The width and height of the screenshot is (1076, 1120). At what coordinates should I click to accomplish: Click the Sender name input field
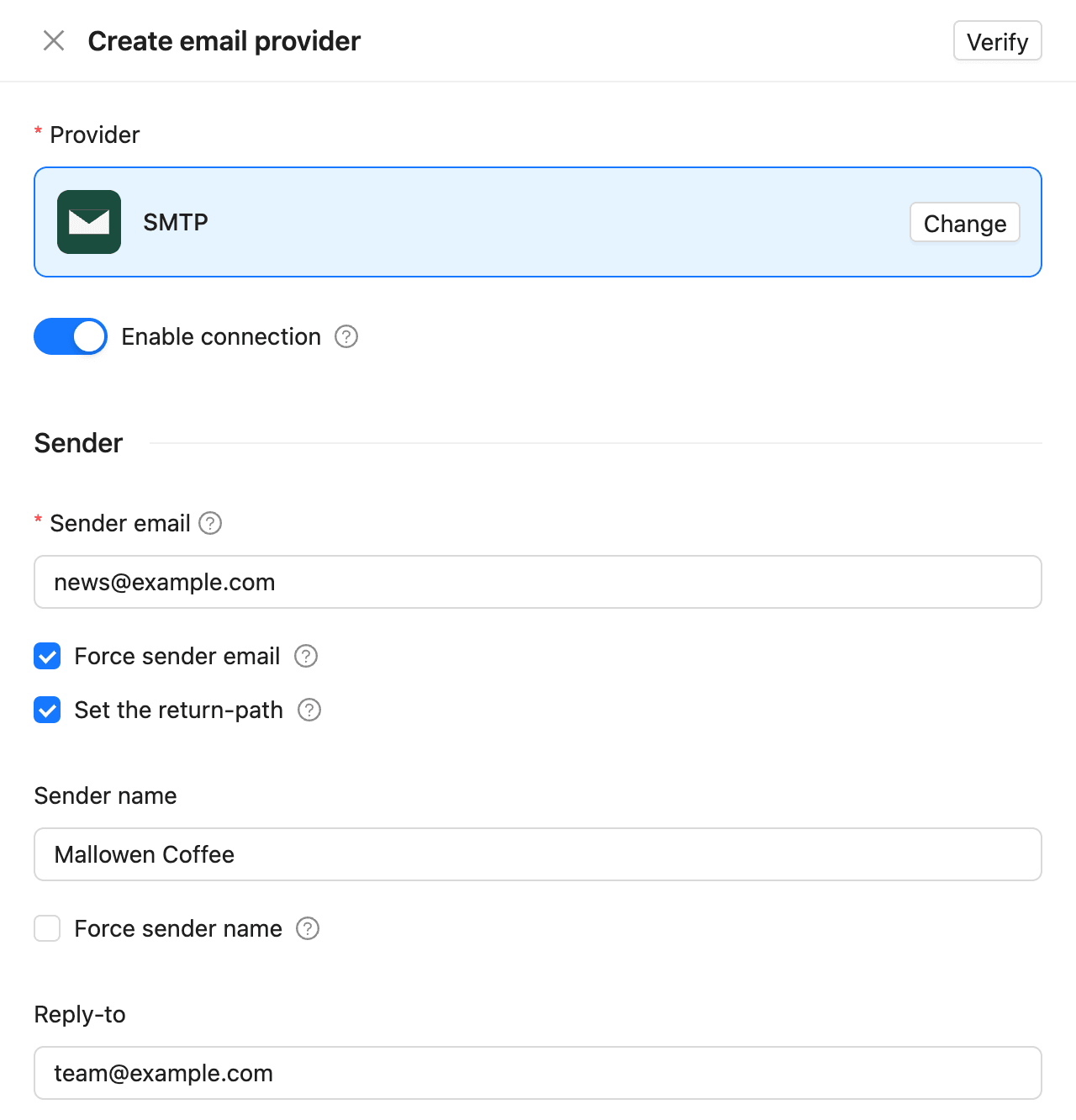click(x=538, y=854)
